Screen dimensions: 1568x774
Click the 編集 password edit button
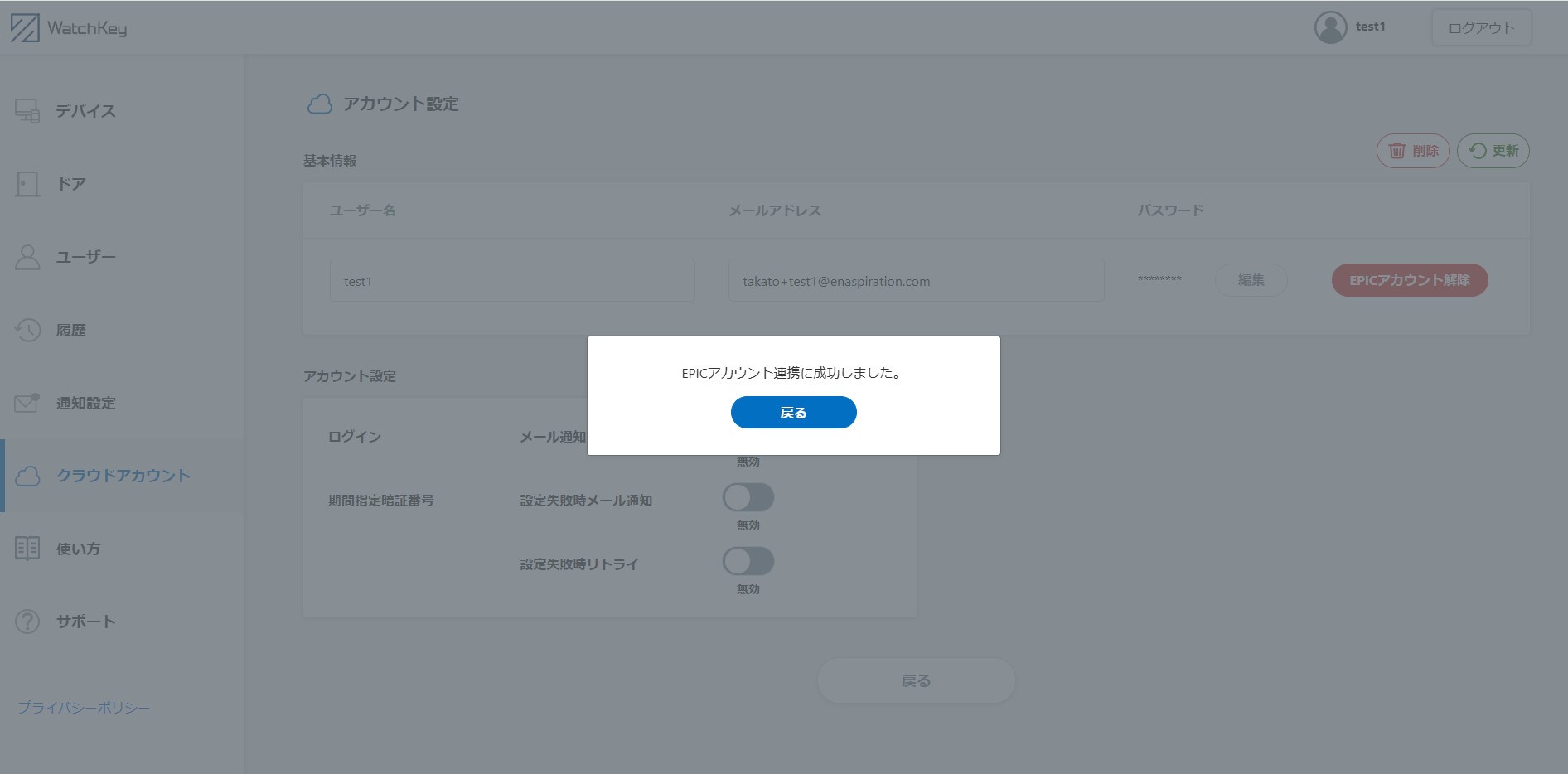(1251, 280)
